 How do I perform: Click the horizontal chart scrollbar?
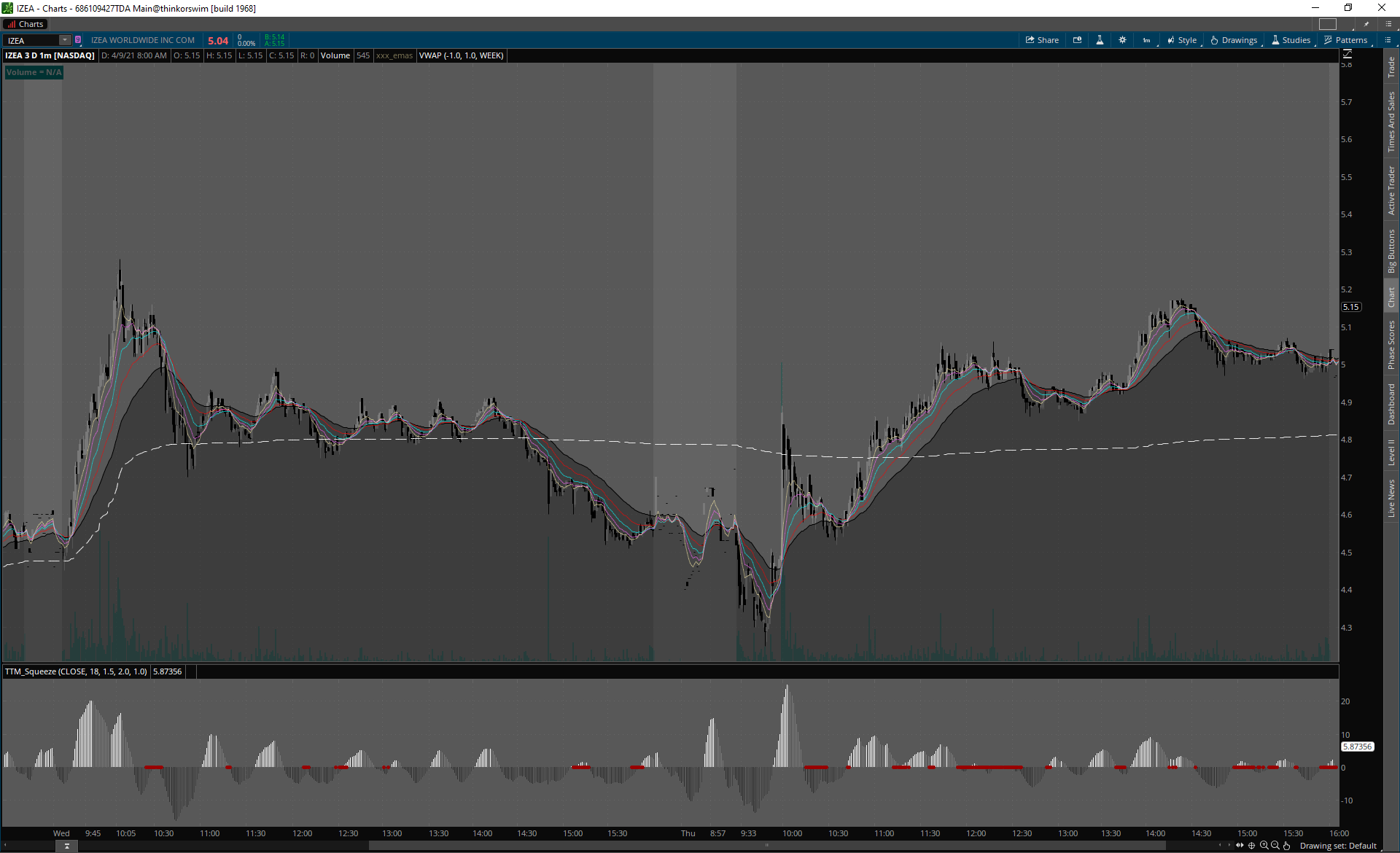coord(766,846)
